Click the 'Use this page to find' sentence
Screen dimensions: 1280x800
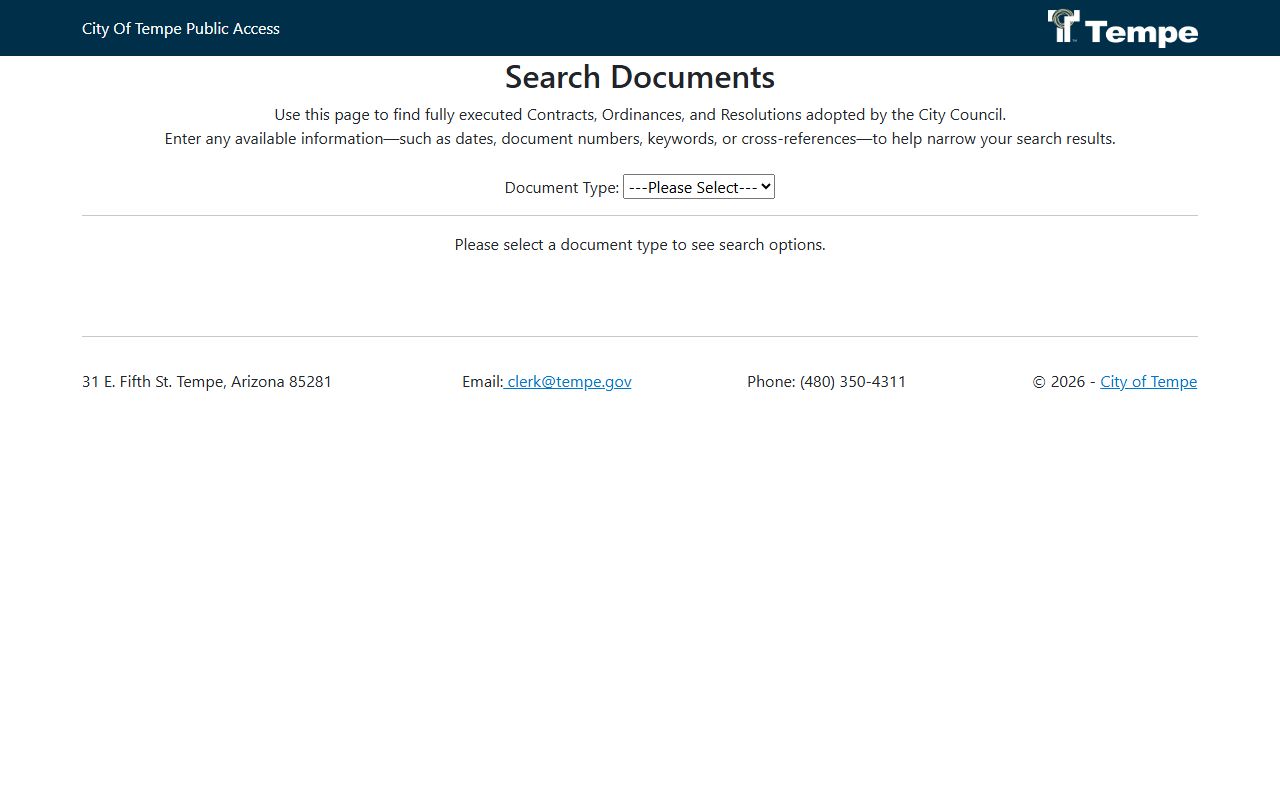[x=640, y=114]
